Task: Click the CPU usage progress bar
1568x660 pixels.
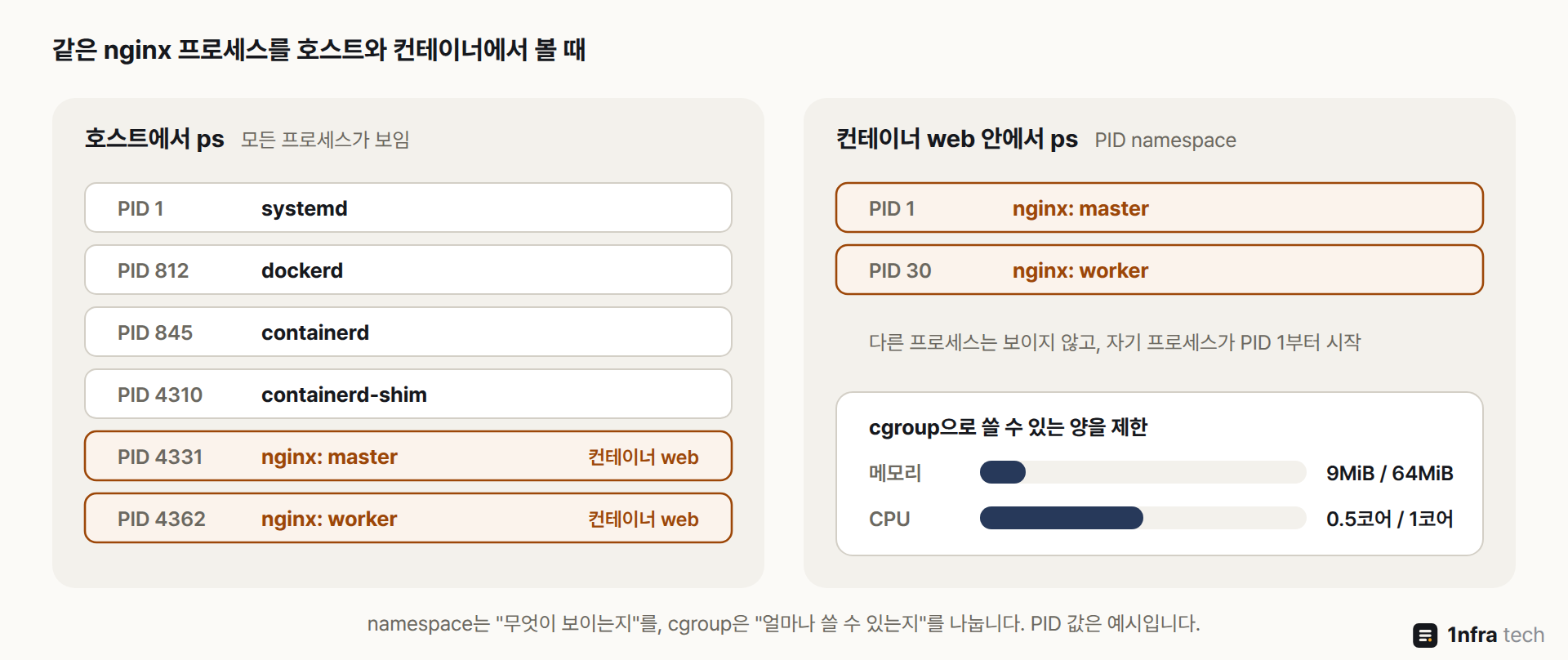Action: tap(1143, 518)
